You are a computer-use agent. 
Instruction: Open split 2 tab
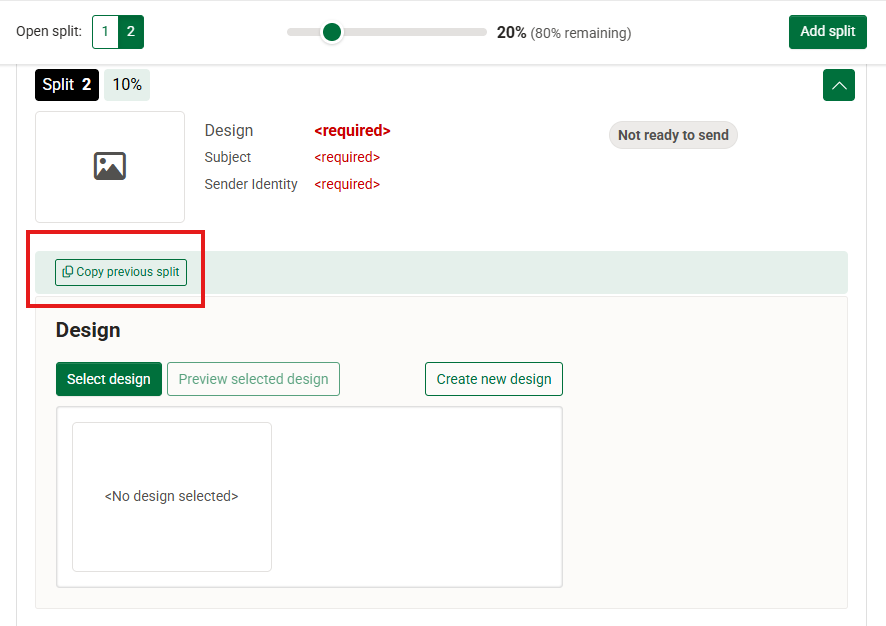(131, 32)
